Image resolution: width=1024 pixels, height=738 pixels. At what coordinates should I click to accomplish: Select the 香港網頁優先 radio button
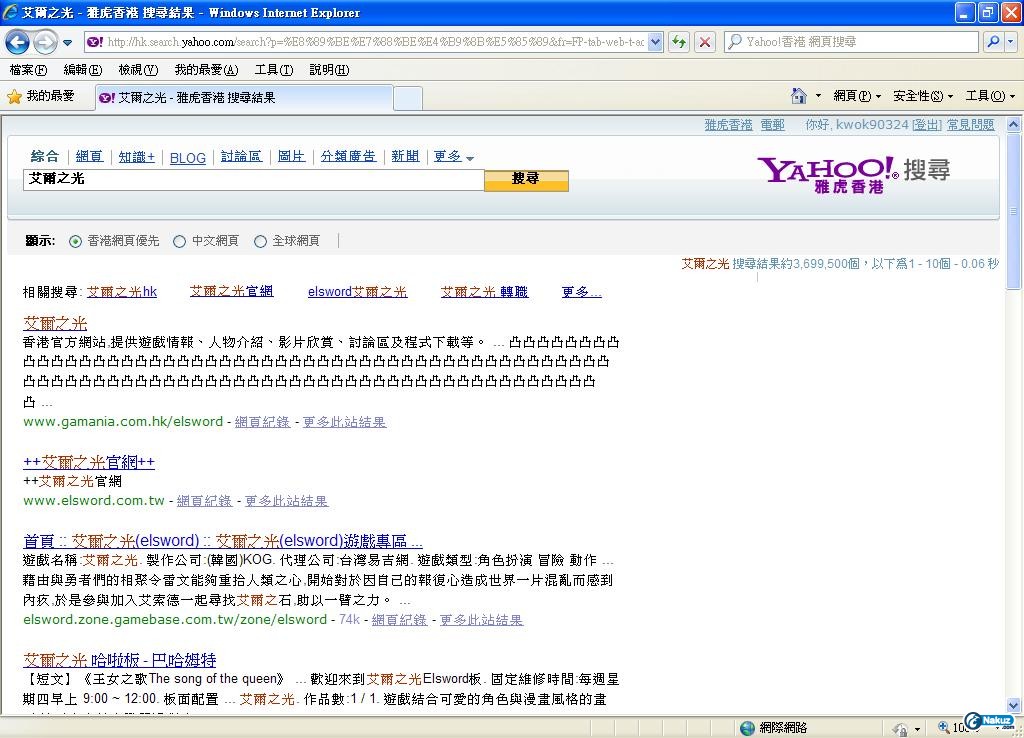76,242
